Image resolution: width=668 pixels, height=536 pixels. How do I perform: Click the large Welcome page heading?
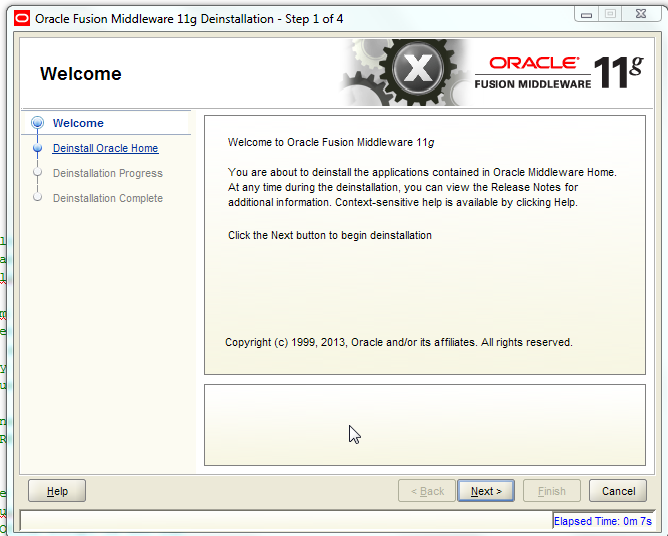pyautogui.click(x=81, y=74)
